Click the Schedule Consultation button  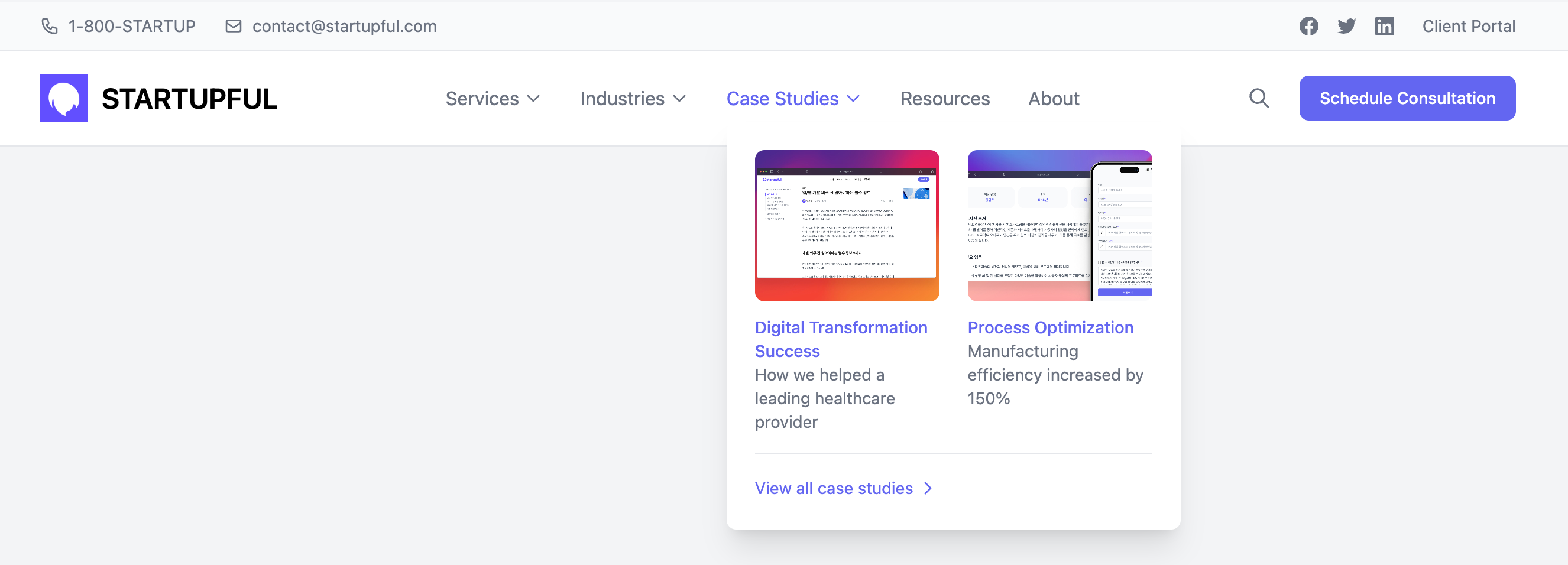[x=1407, y=98]
